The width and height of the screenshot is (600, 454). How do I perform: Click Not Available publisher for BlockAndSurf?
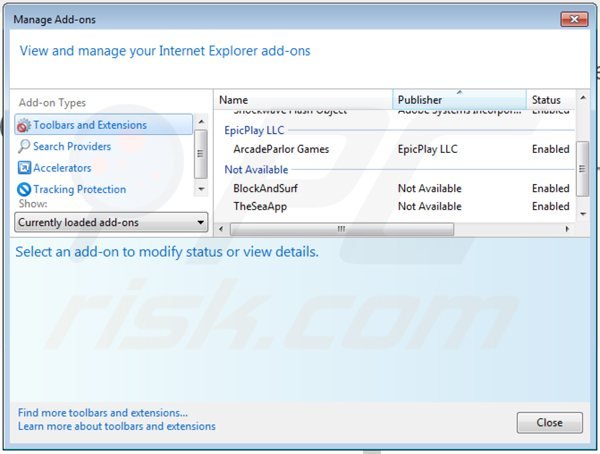430,188
